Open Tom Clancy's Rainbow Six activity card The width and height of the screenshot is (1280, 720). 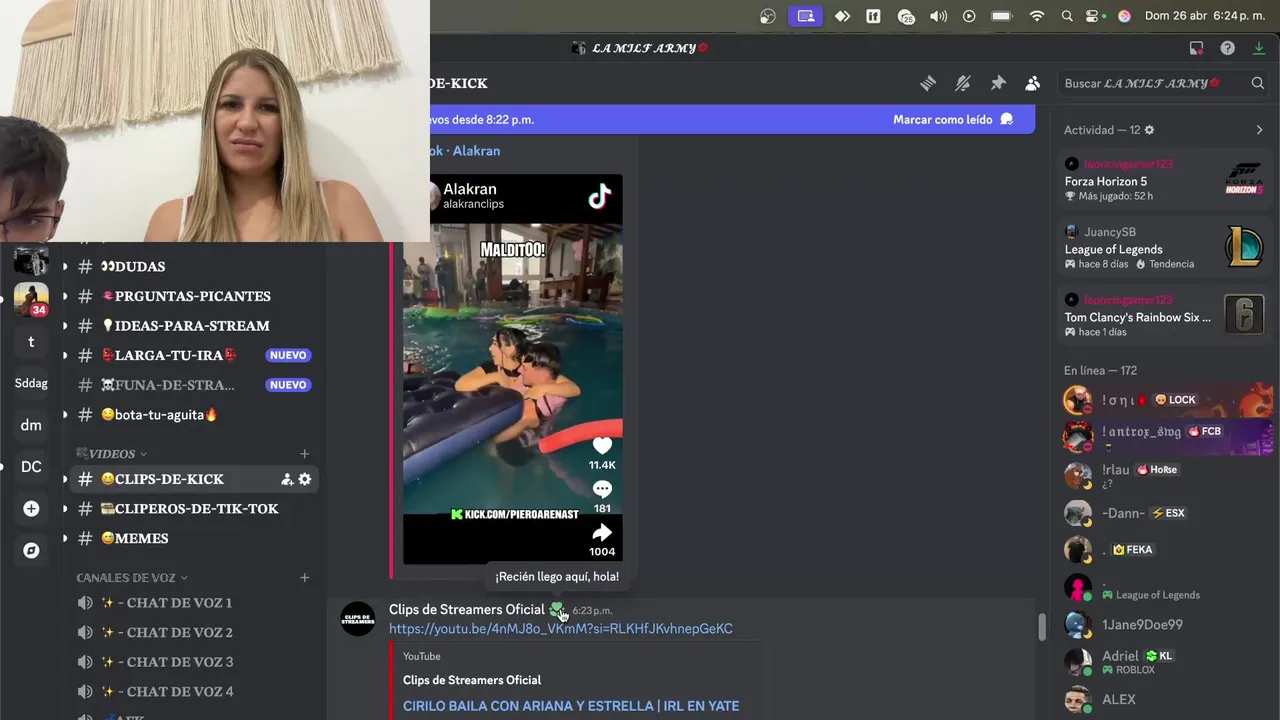click(1164, 316)
